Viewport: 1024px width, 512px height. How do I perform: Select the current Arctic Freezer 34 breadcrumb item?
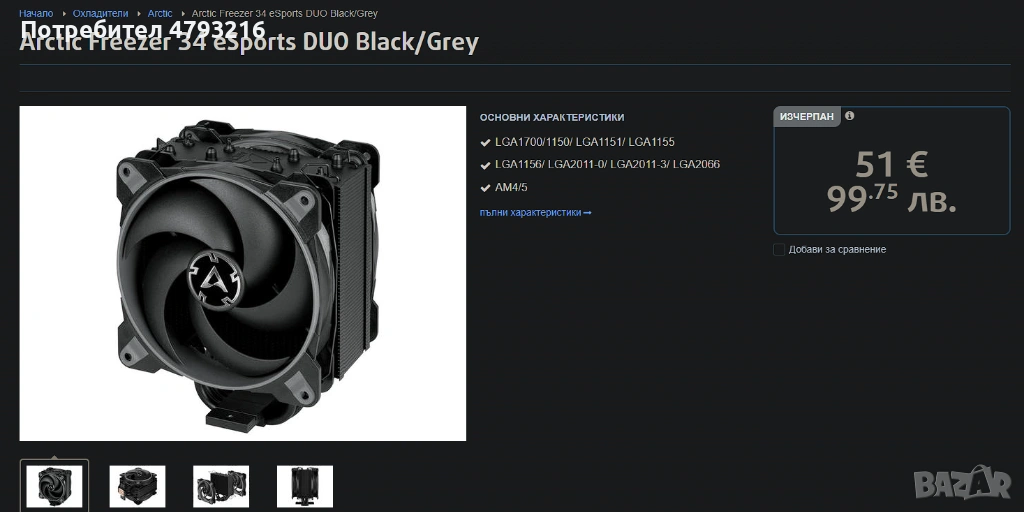click(285, 13)
